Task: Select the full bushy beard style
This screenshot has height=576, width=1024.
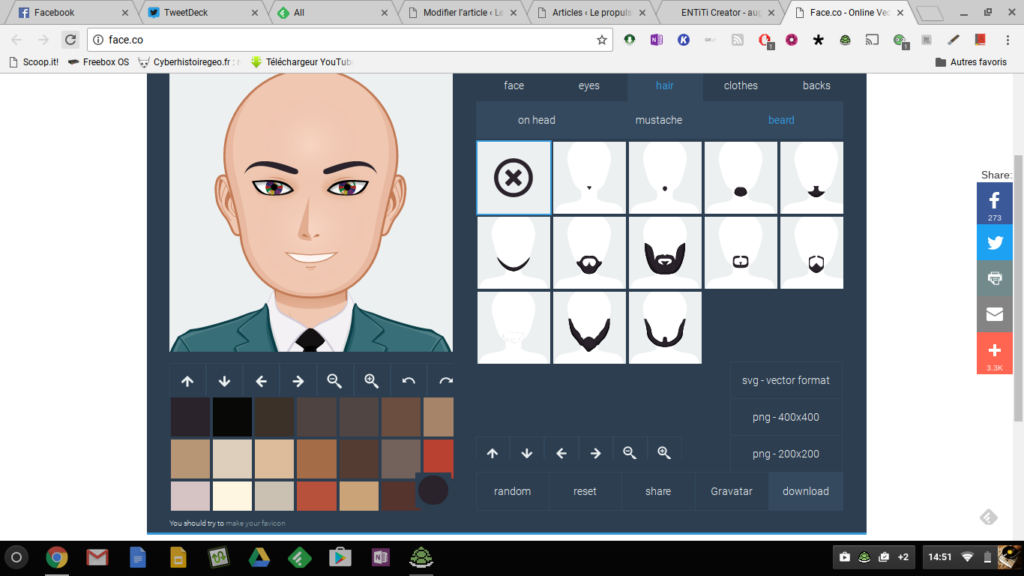Action: 664,252
